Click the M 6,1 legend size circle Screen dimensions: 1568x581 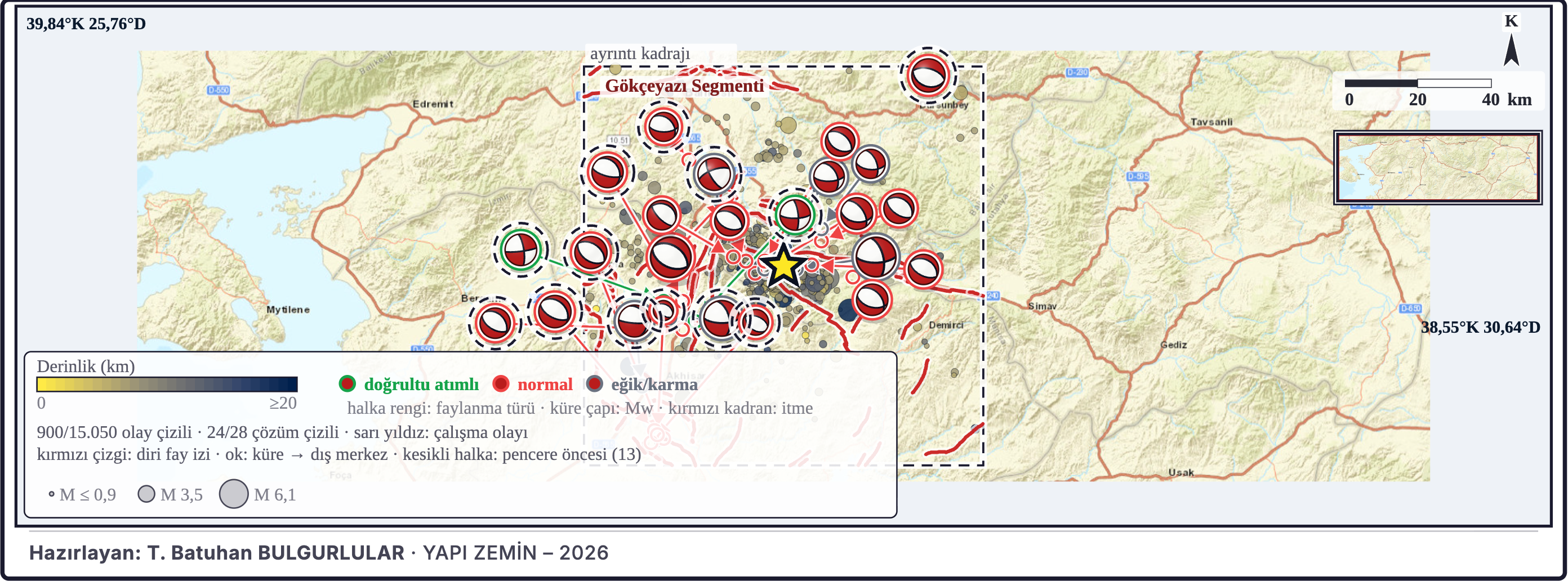[x=234, y=494]
